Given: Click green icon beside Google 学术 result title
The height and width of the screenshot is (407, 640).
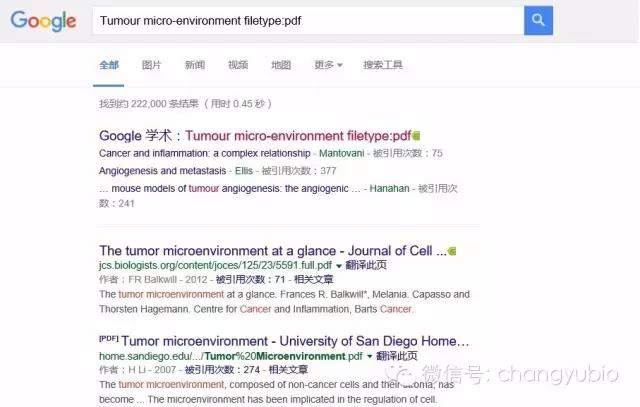Looking at the screenshot, I should click(x=416, y=135).
